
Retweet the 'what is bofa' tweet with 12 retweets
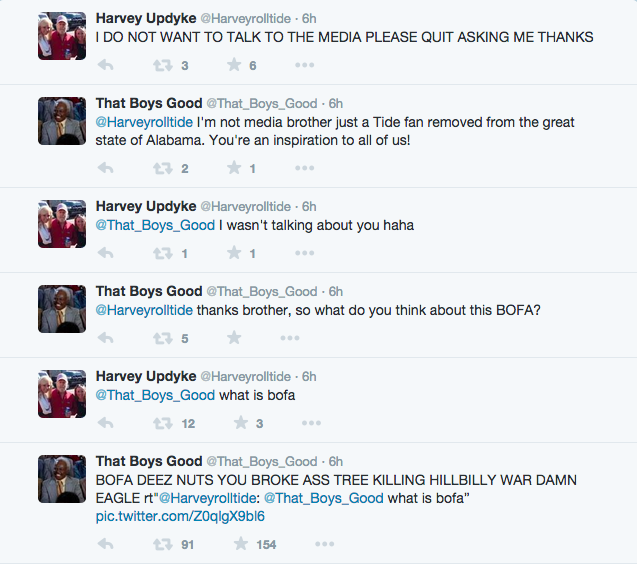[163, 424]
